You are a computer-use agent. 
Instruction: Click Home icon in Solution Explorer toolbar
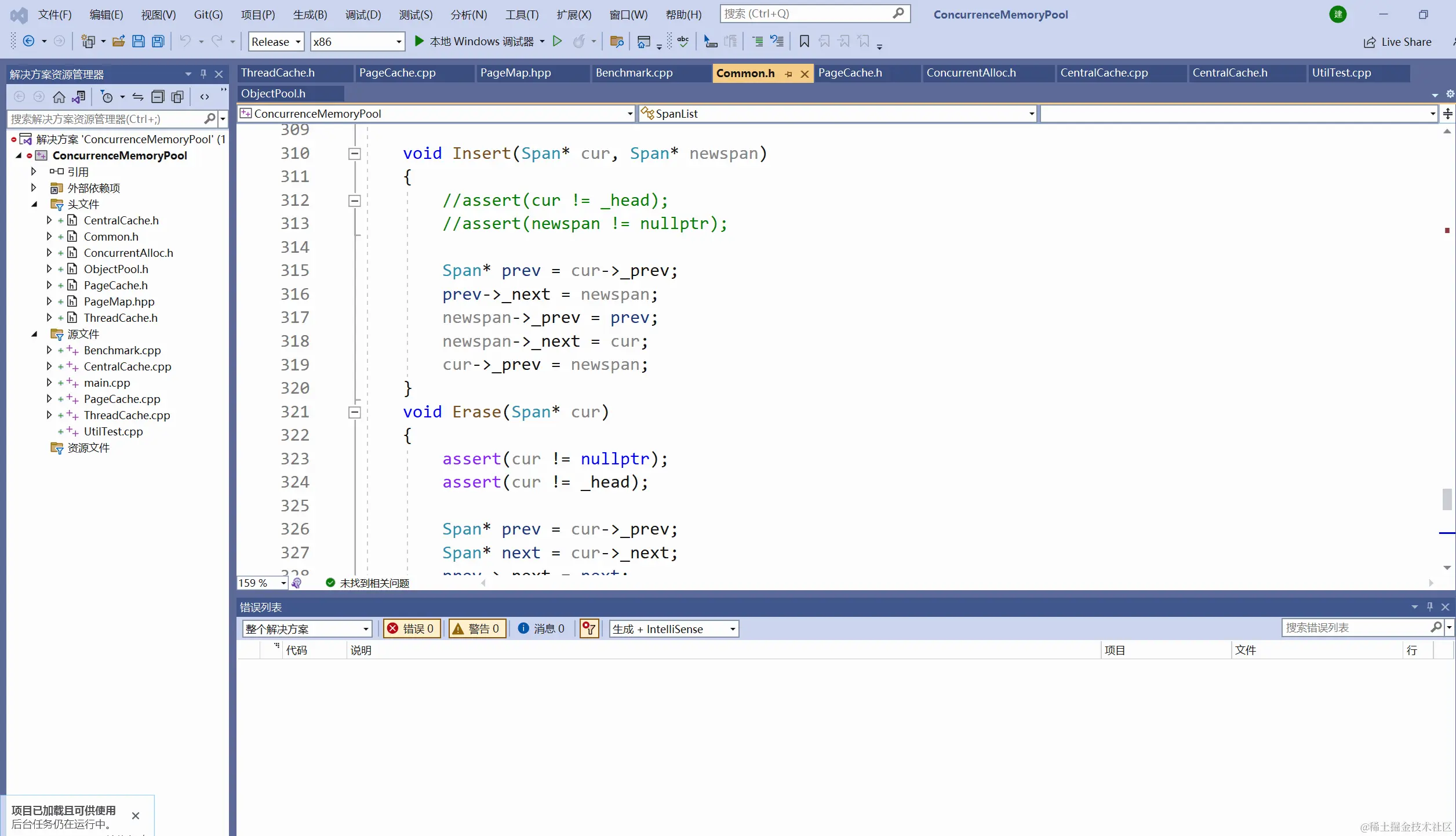click(59, 97)
